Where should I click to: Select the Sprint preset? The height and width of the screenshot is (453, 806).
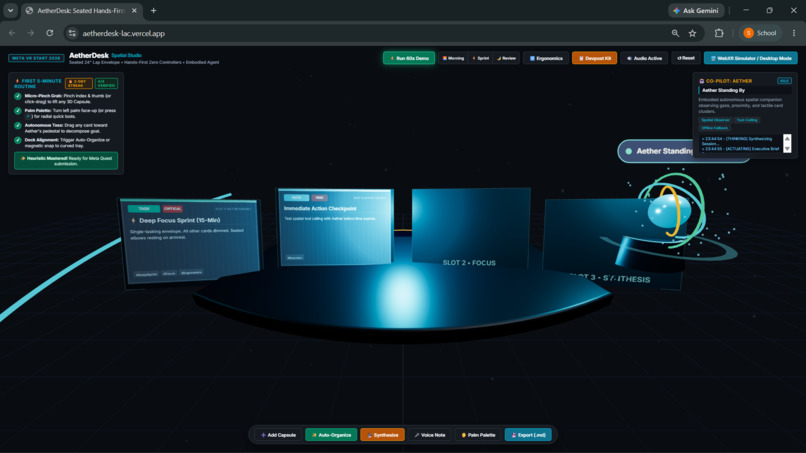point(481,58)
